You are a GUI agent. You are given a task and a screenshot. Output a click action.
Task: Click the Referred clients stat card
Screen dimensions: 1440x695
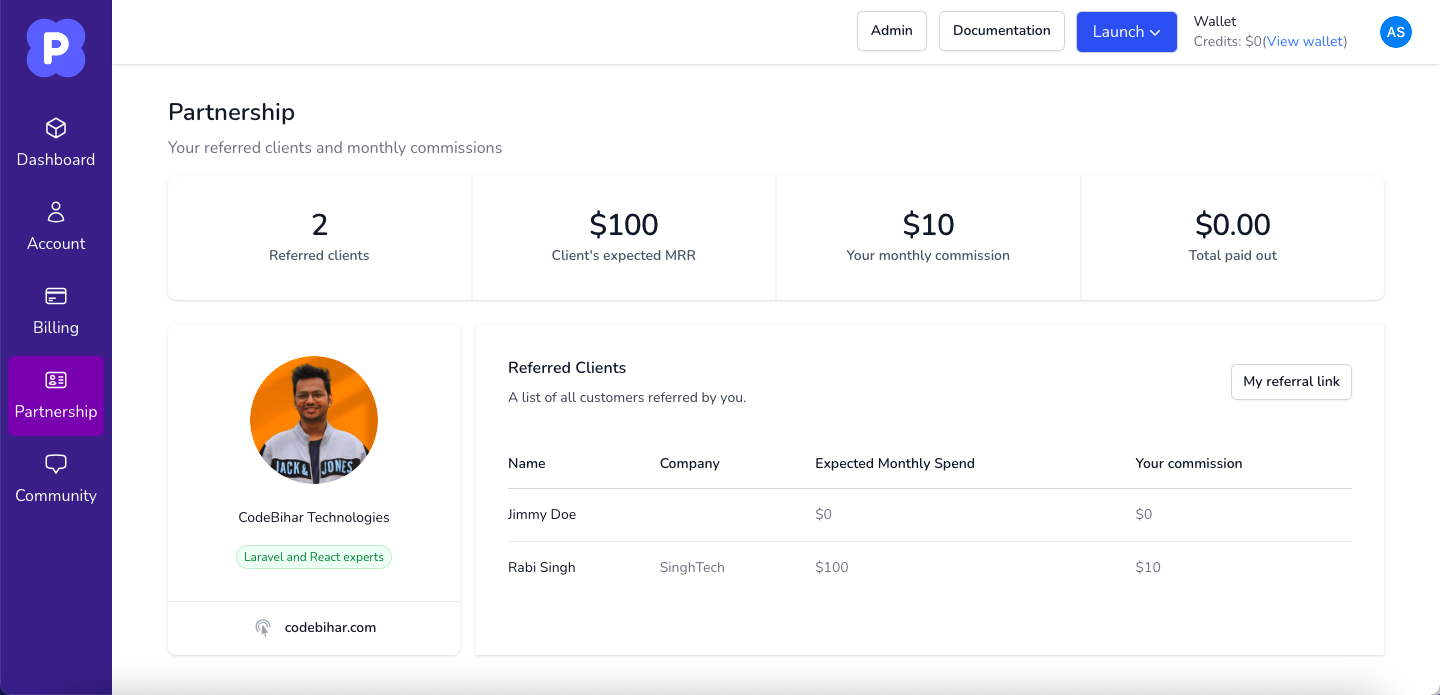319,237
